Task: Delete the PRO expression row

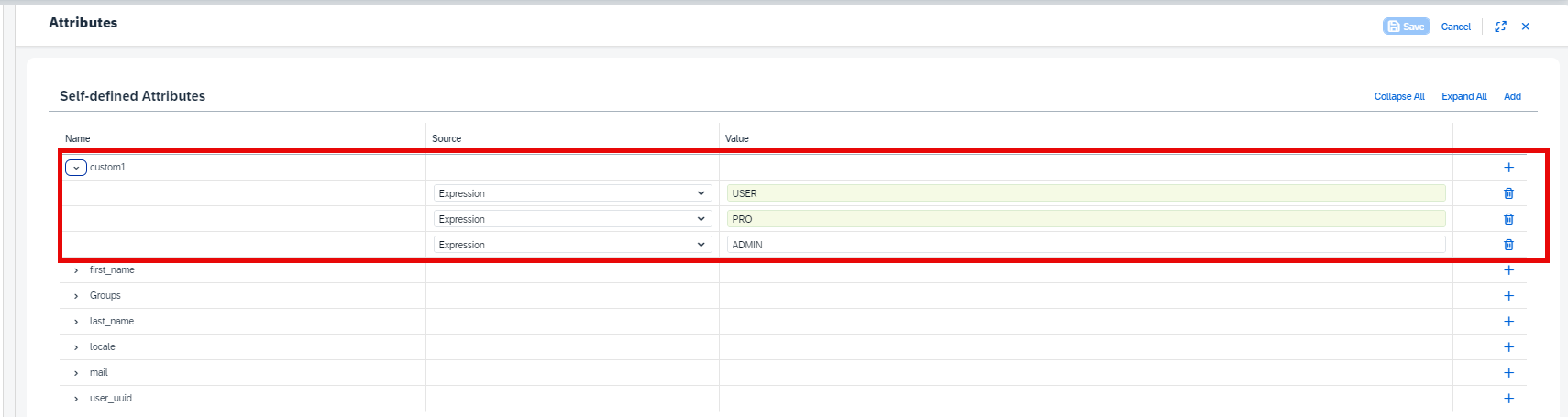Action: (1508, 219)
